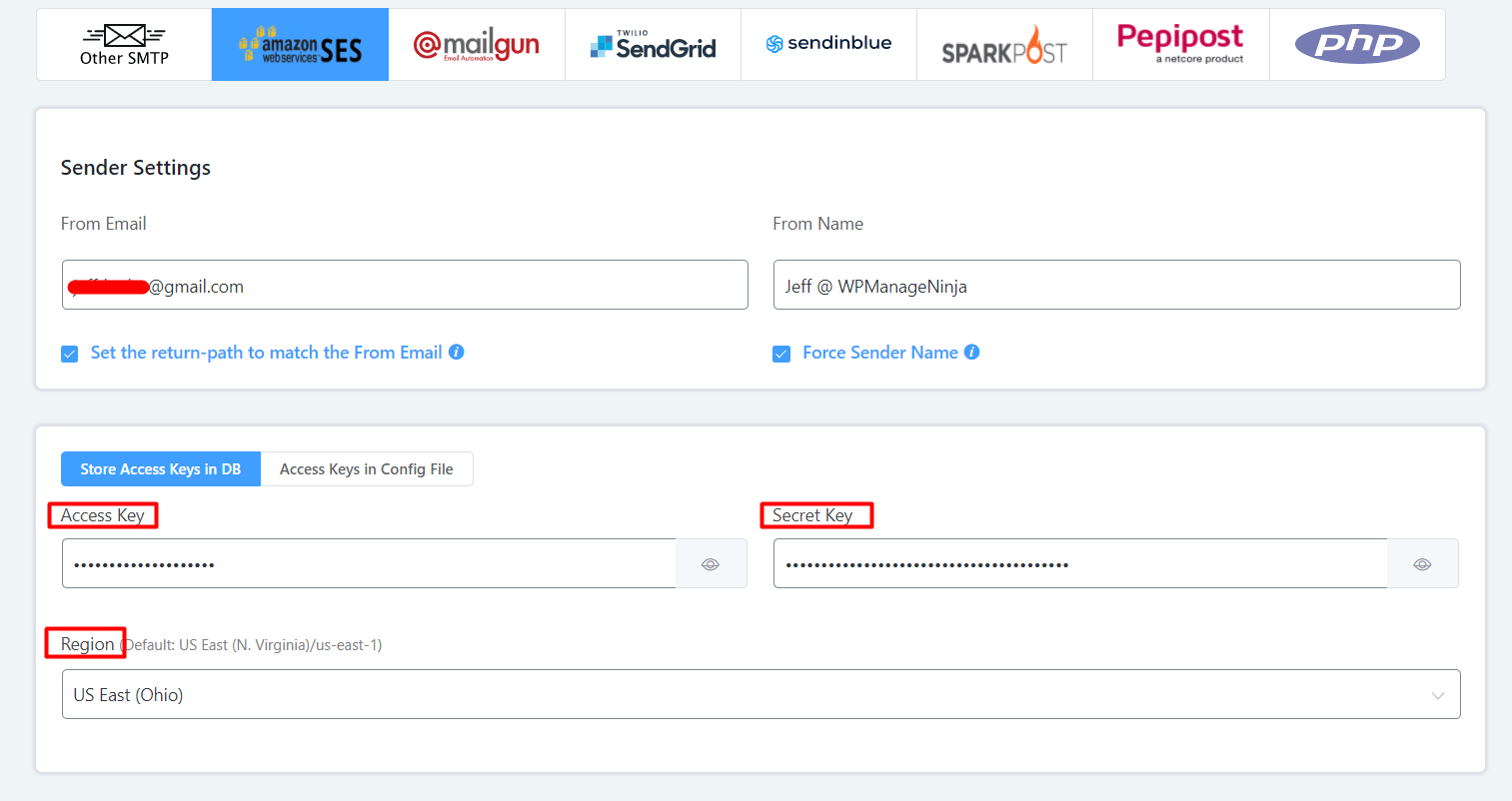The width and height of the screenshot is (1512, 801).
Task: Select the 'From Email' field label
Action: 104,224
